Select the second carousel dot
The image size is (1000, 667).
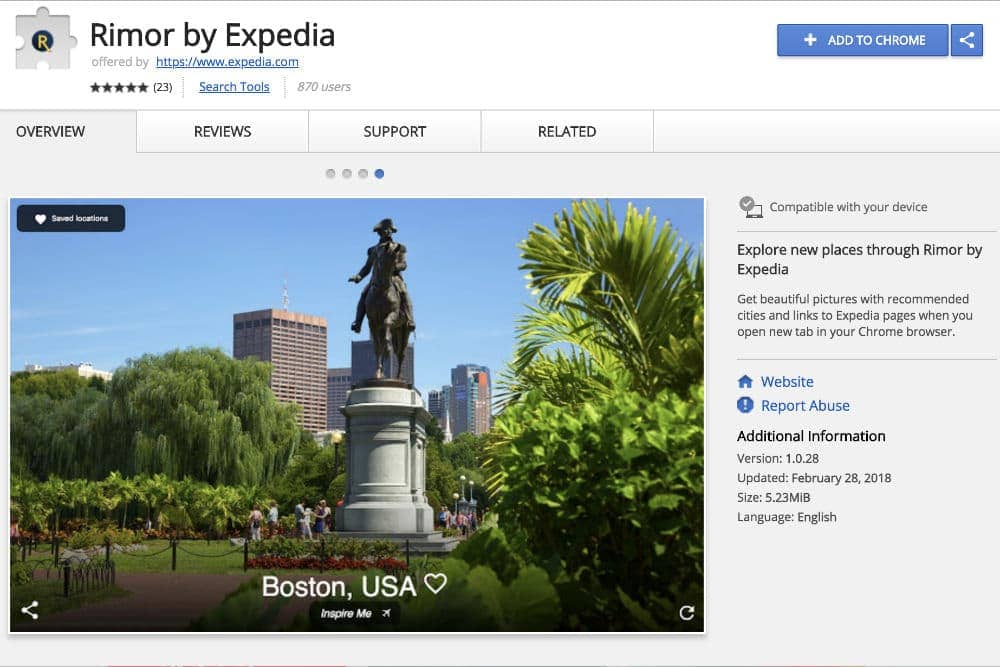tap(347, 173)
